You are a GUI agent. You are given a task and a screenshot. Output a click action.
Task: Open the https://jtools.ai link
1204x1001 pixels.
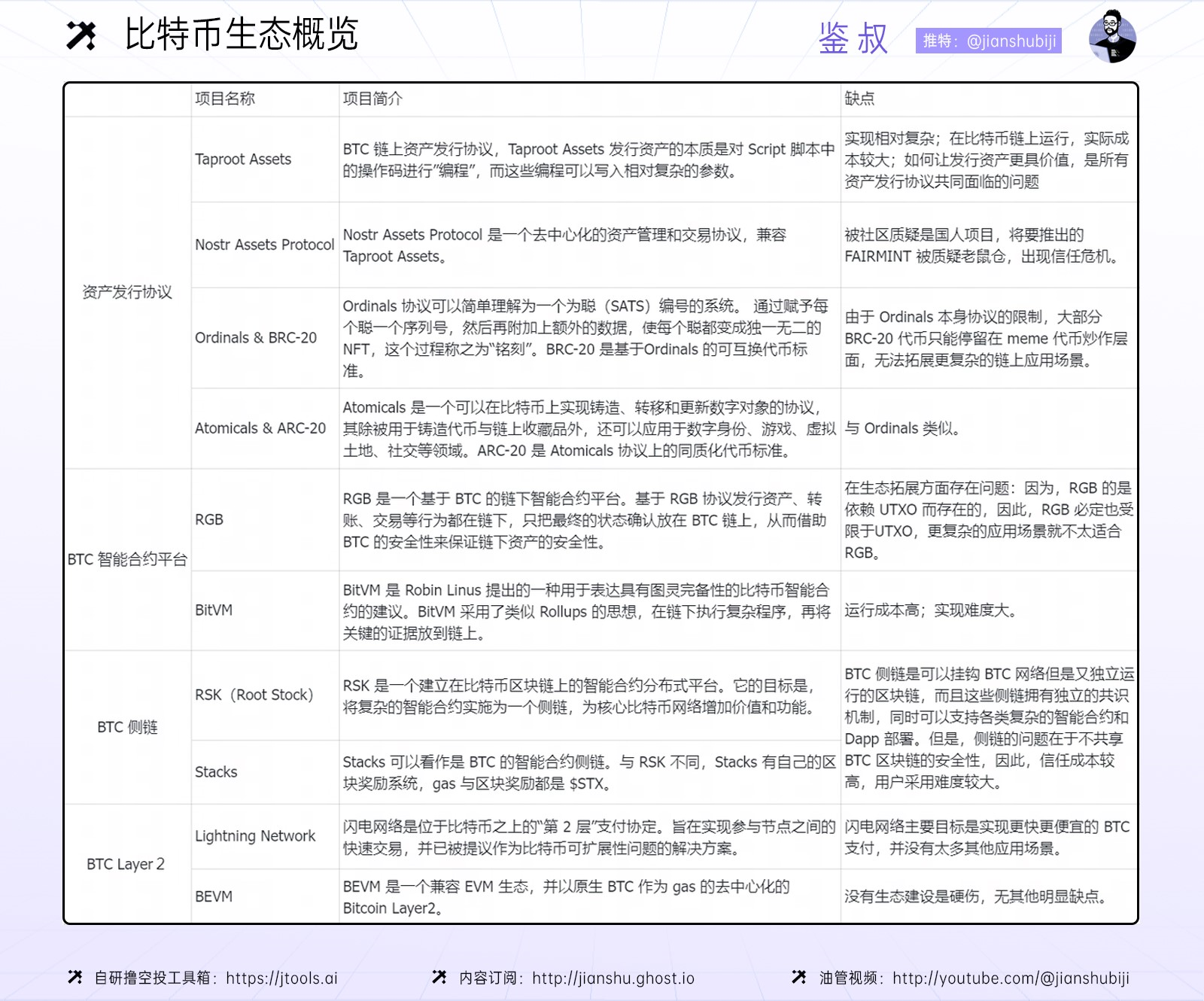pyautogui.click(x=281, y=978)
